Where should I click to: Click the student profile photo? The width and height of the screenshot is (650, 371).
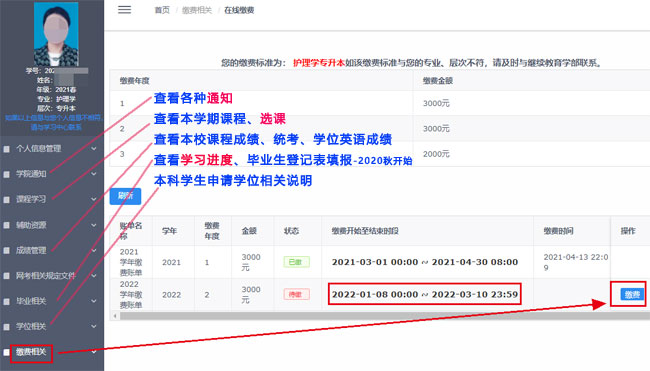[x=56, y=34]
